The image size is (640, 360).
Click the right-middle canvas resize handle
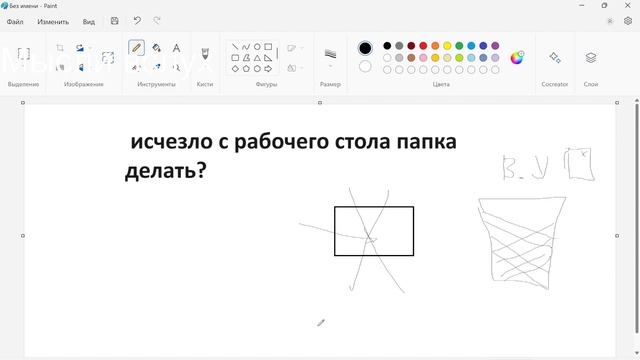[x=617, y=236]
